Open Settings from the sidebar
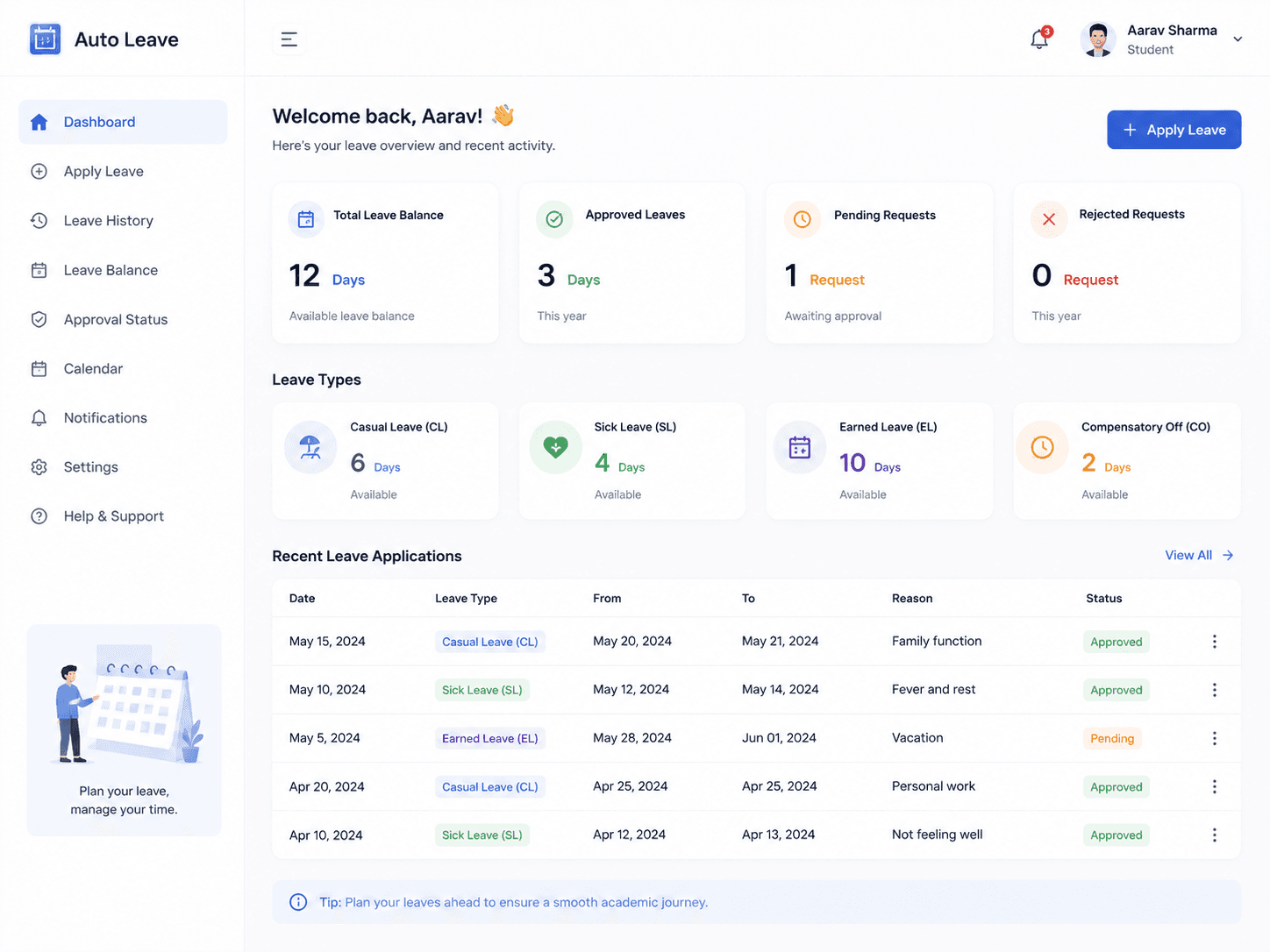The image size is (1270, 952). coord(123,467)
